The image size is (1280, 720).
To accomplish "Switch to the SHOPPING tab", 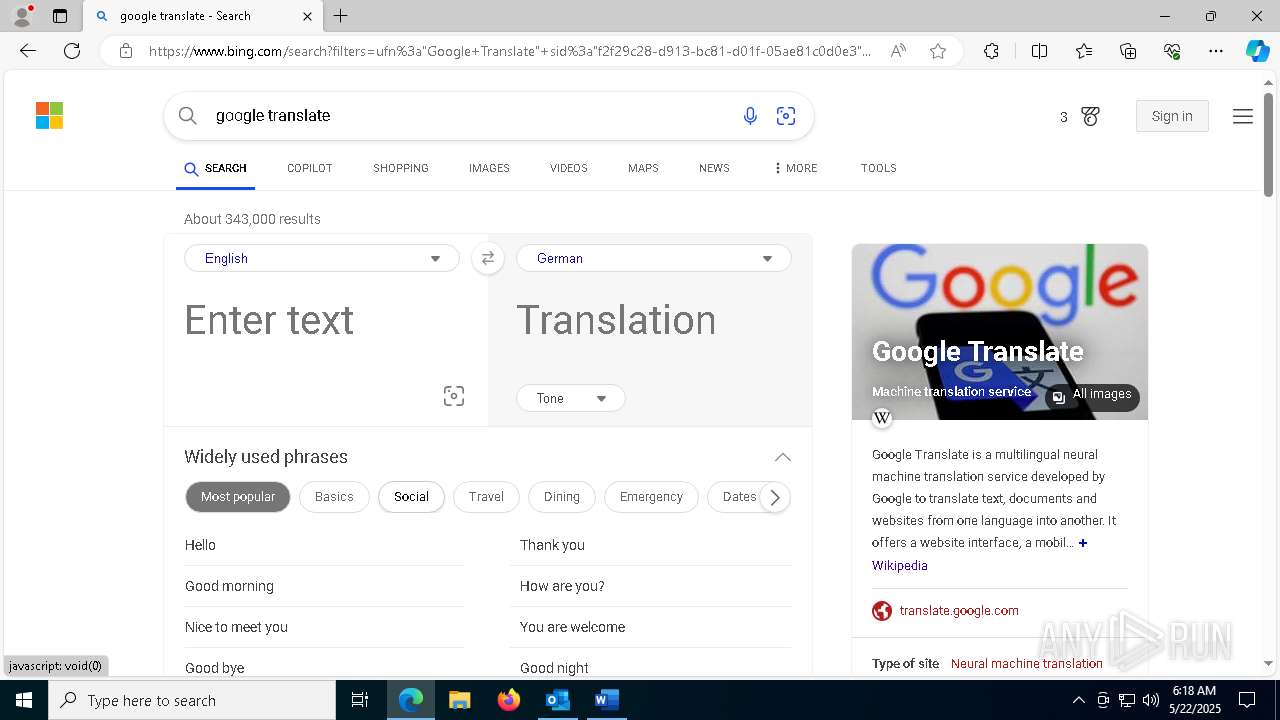I will [x=401, y=168].
